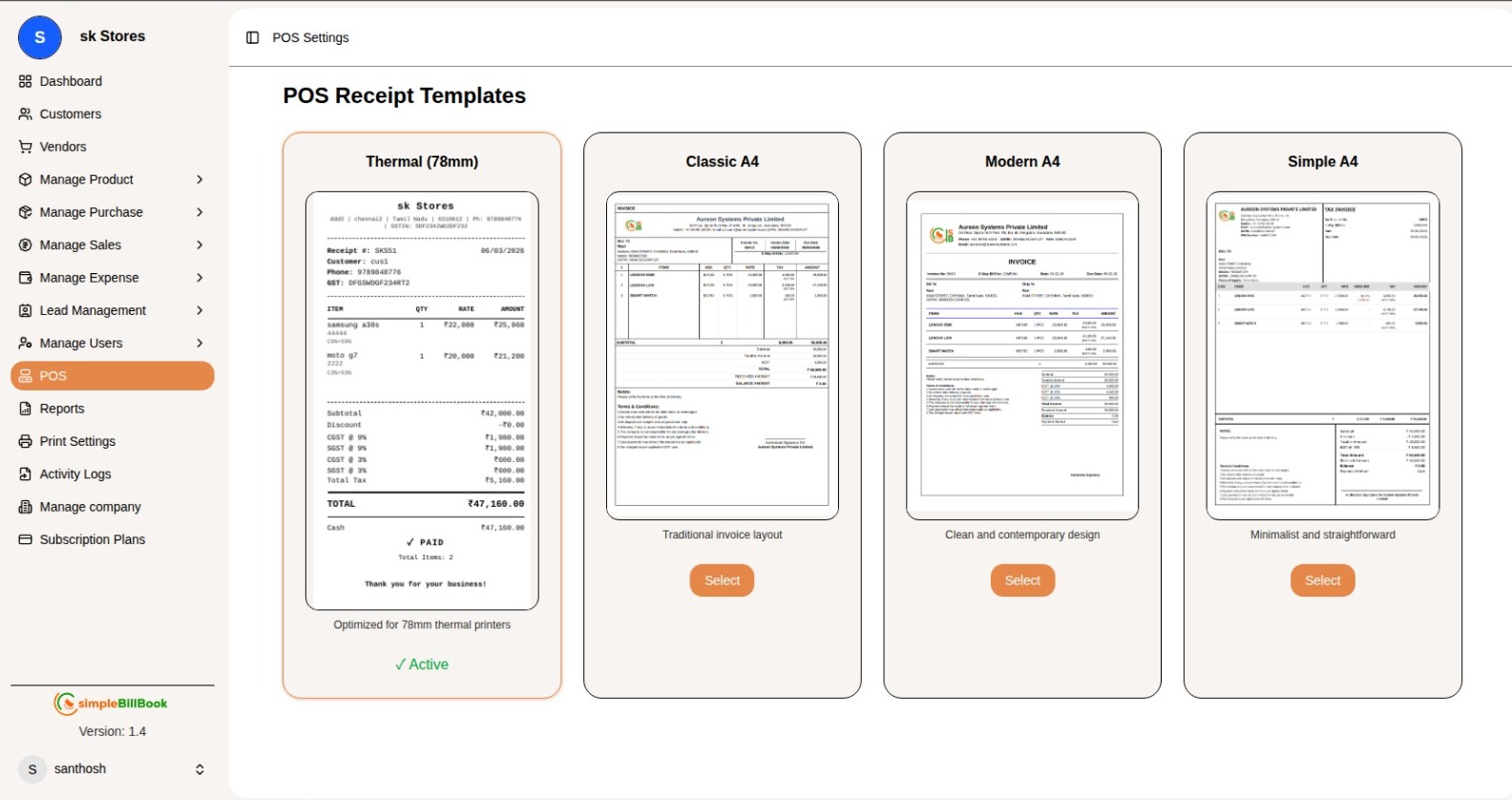The width and height of the screenshot is (1512, 800).
Task: Select the Modern A4 template
Action: pyautogui.click(x=1022, y=580)
